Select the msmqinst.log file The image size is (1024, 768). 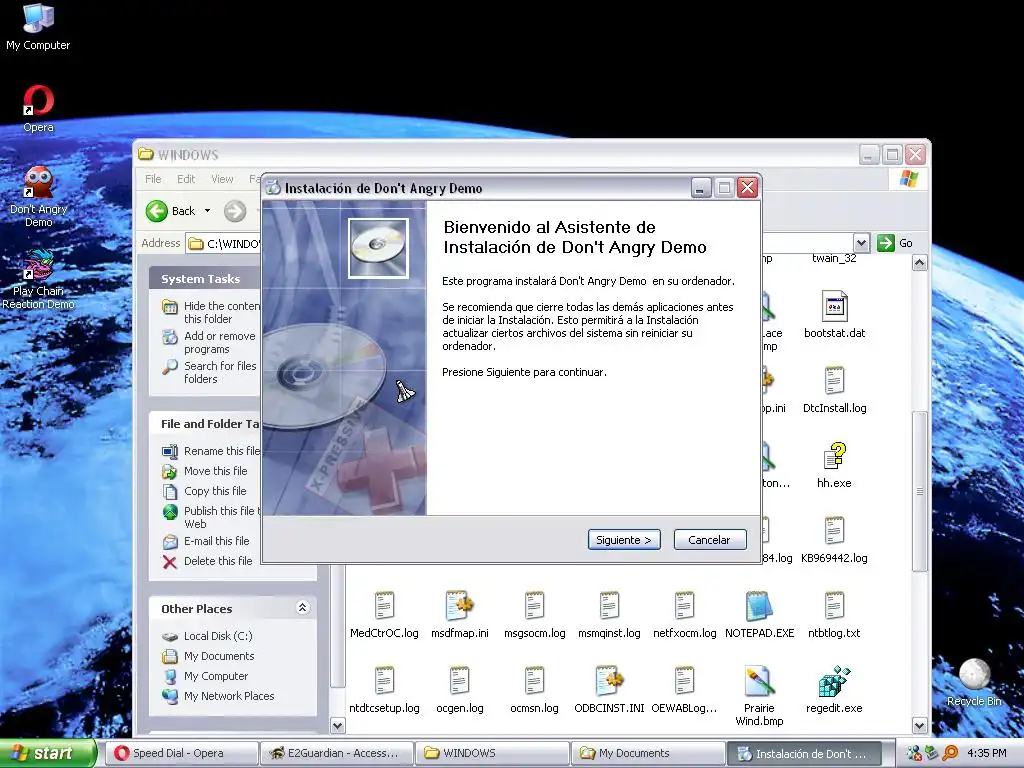(609, 615)
